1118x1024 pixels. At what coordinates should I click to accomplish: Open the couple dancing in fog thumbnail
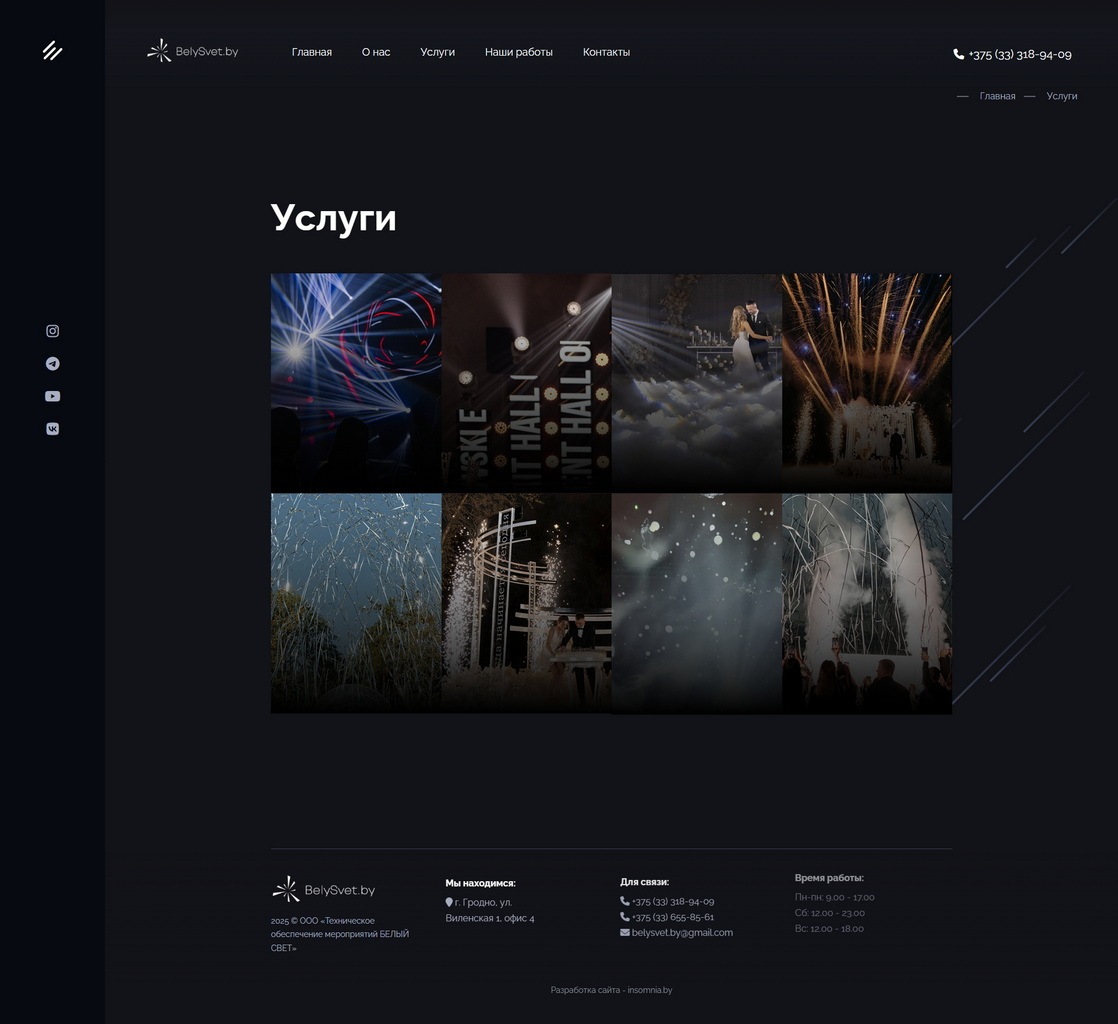click(x=696, y=382)
